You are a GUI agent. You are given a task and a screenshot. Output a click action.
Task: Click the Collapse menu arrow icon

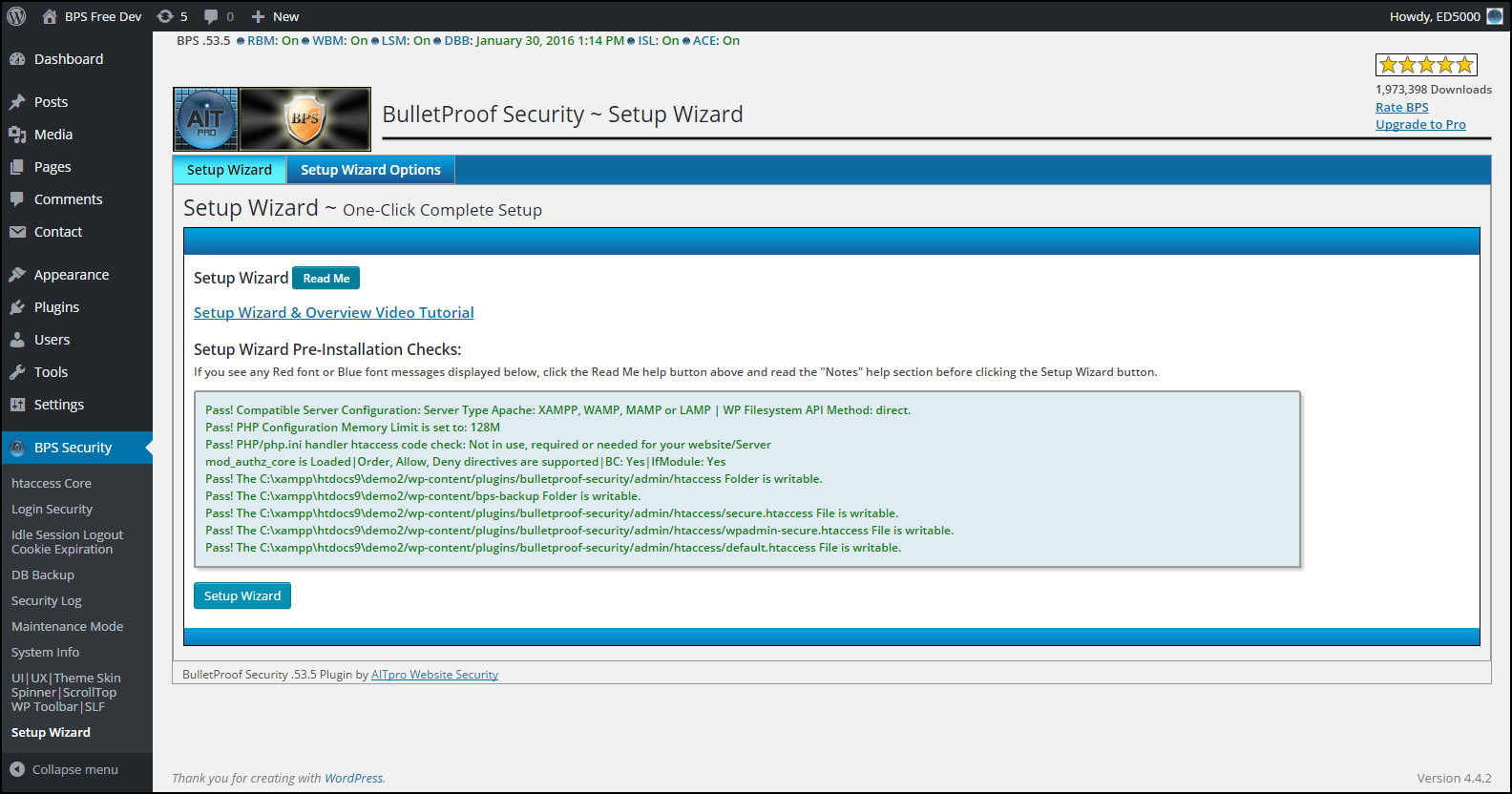17,769
